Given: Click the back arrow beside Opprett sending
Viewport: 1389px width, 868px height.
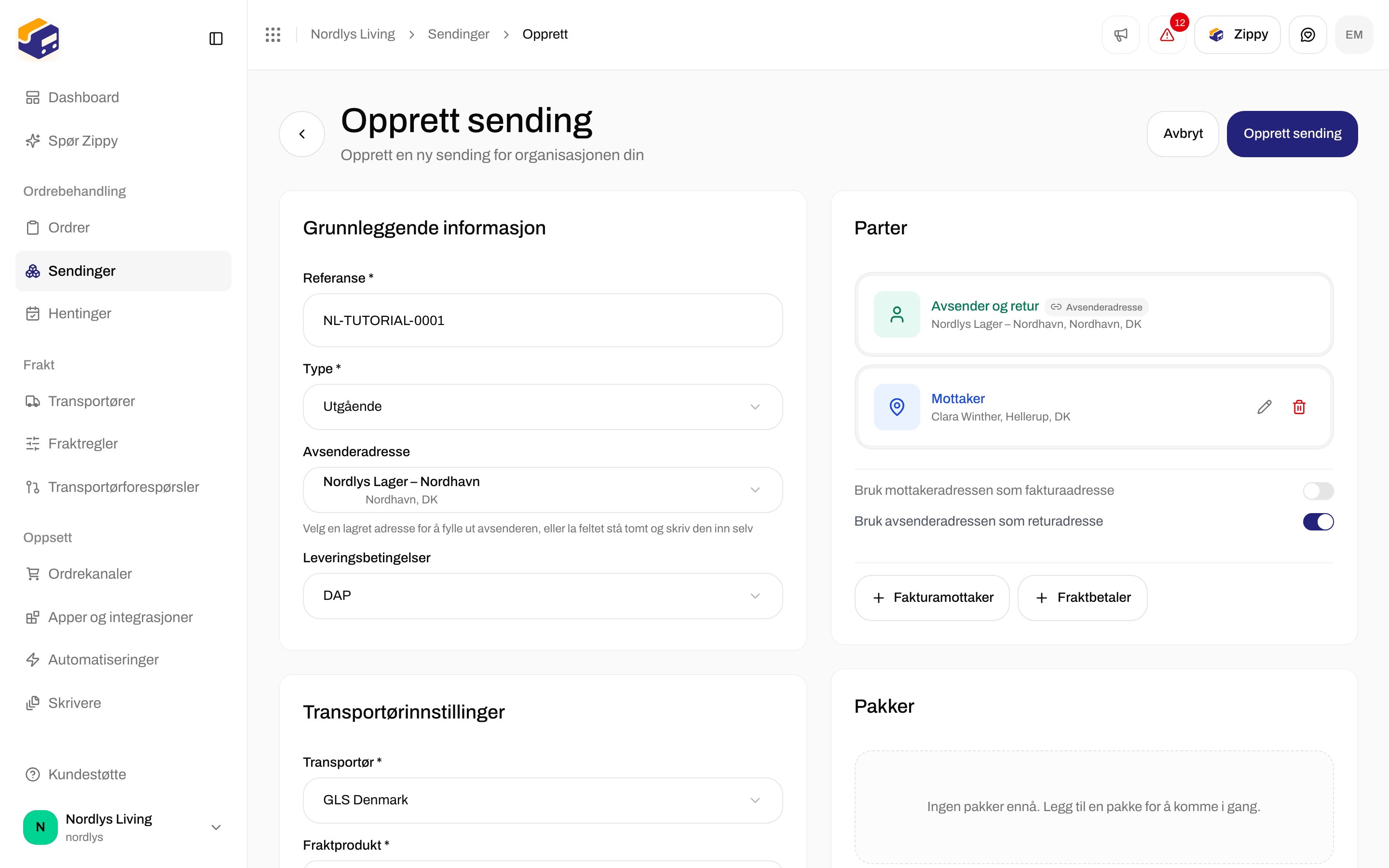Looking at the screenshot, I should (x=302, y=134).
